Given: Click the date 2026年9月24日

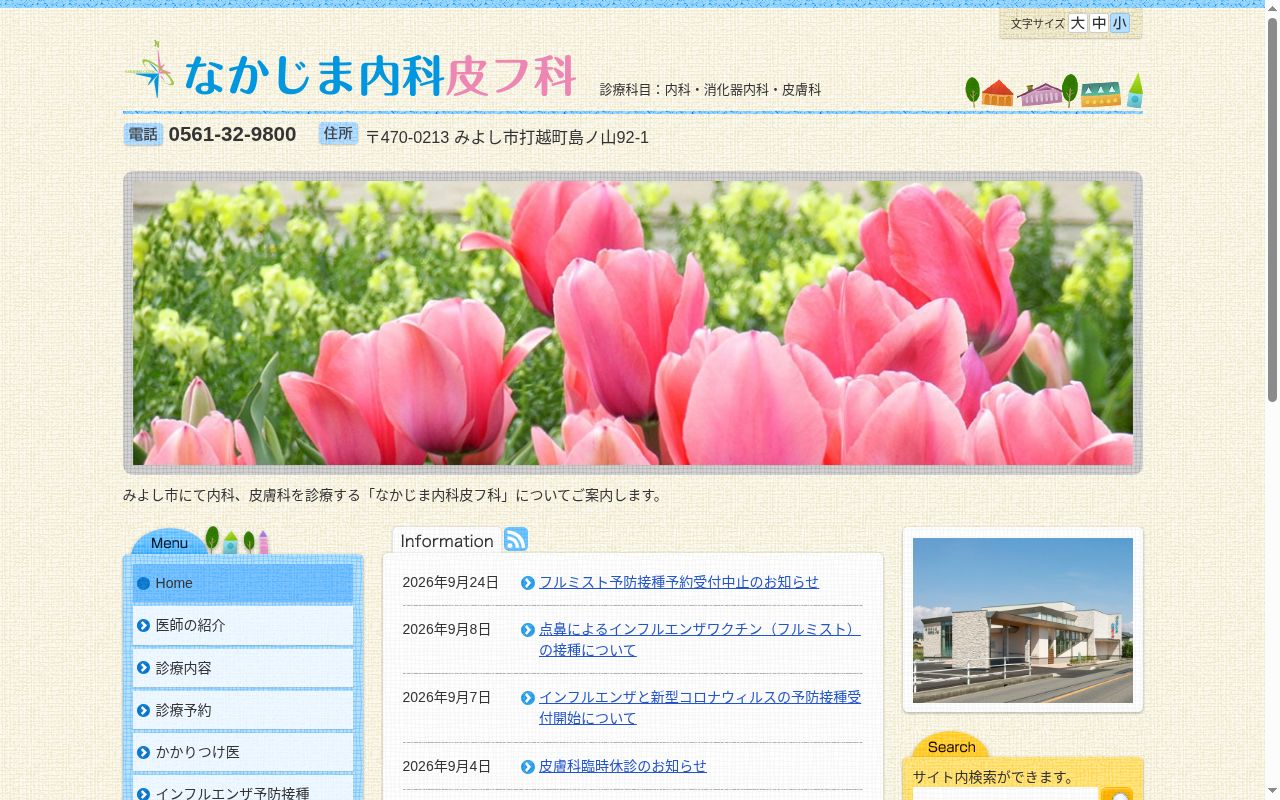Looking at the screenshot, I should click(450, 582).
